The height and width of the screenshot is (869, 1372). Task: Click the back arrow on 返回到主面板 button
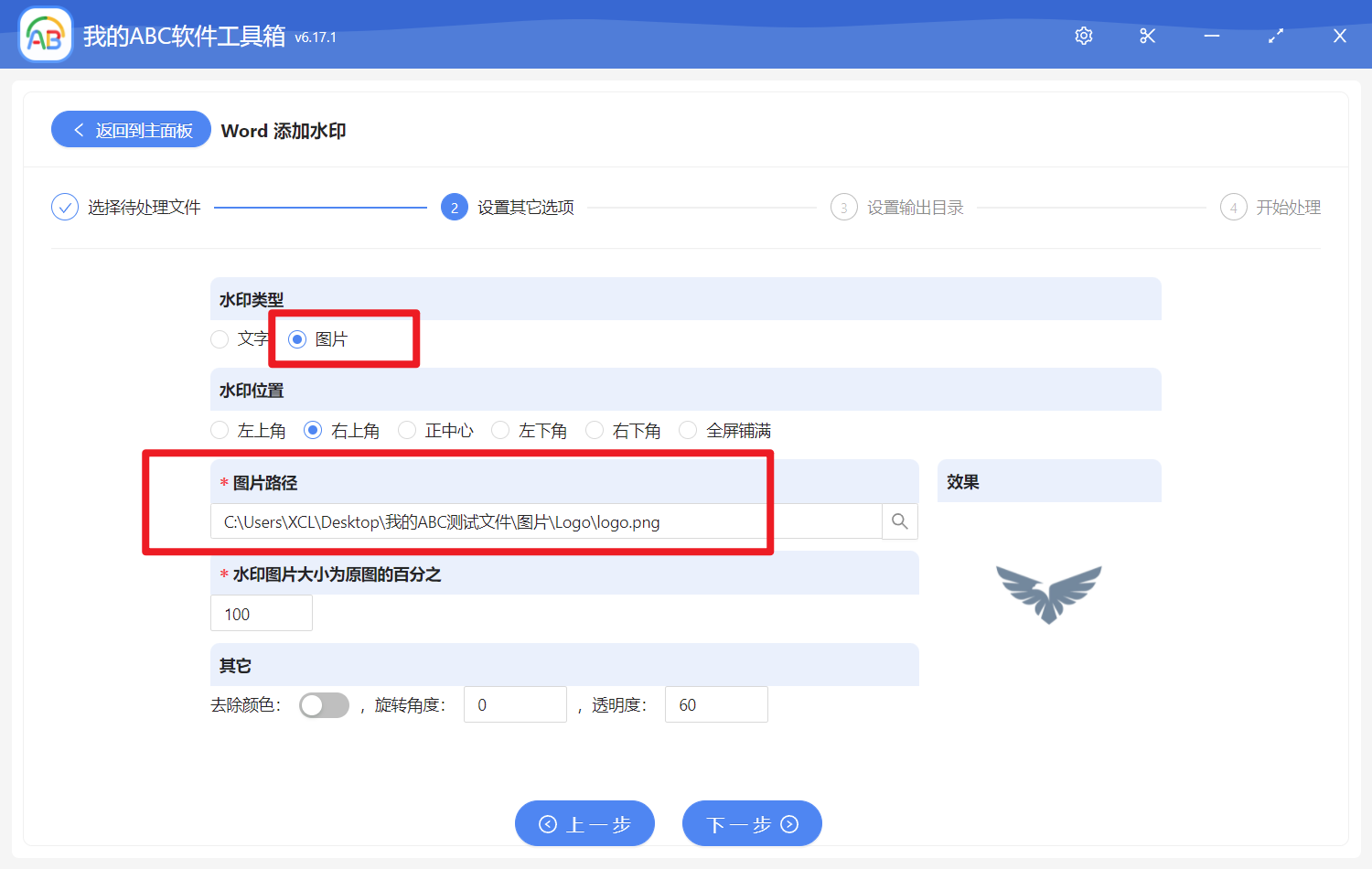click(78, 129)
